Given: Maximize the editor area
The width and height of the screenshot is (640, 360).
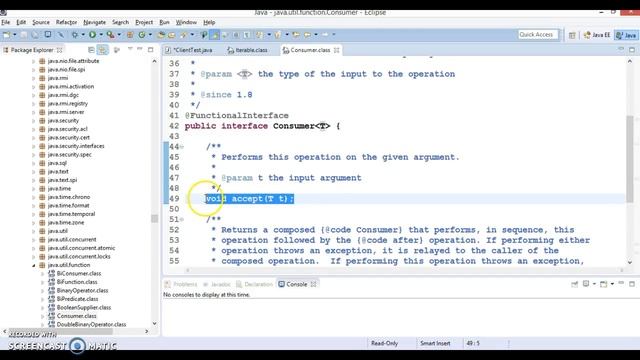Looking at the screenshot, I should pos(632,49).
